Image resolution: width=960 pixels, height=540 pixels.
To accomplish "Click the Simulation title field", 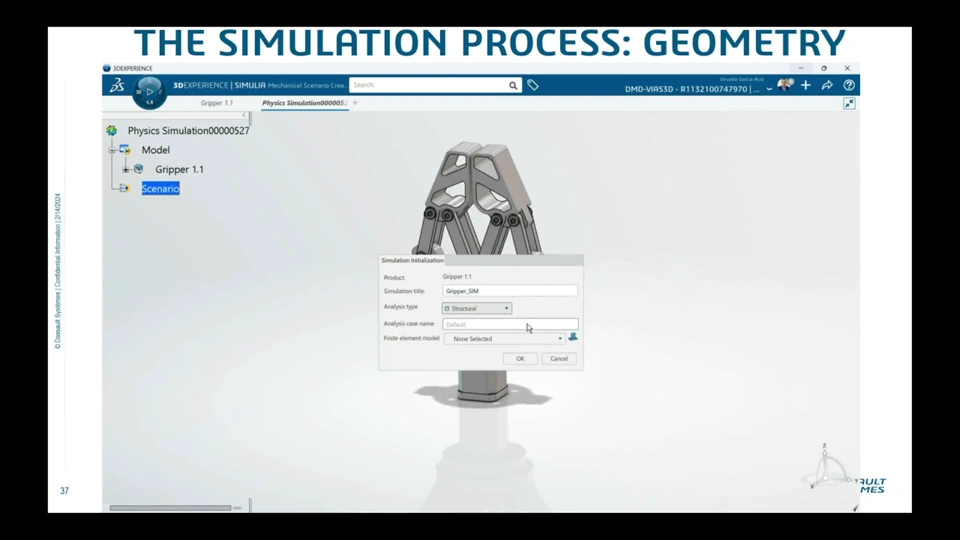I will 510,291.
